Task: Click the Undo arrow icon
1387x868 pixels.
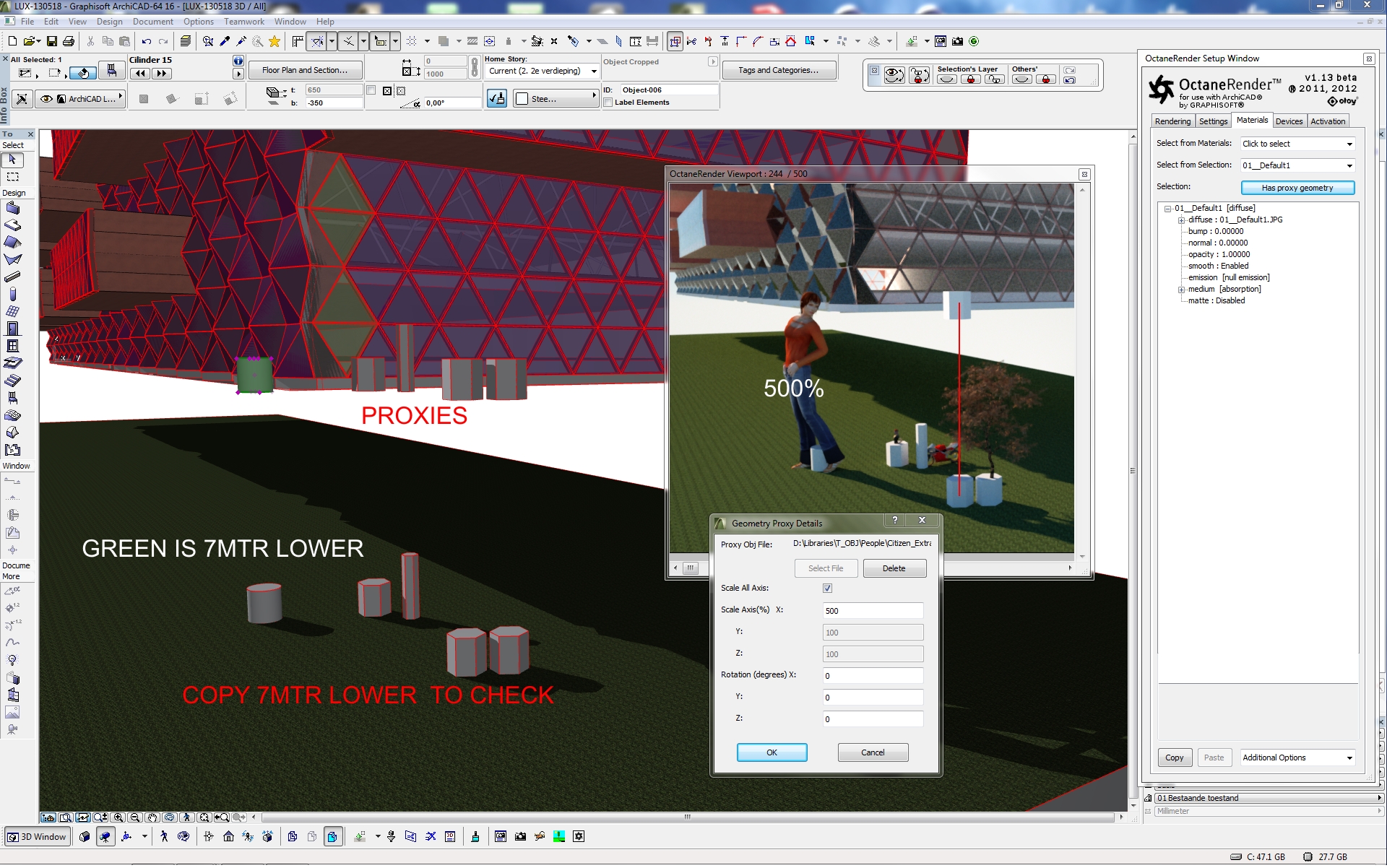Action: pyautogui.click(x=147, y=41)
